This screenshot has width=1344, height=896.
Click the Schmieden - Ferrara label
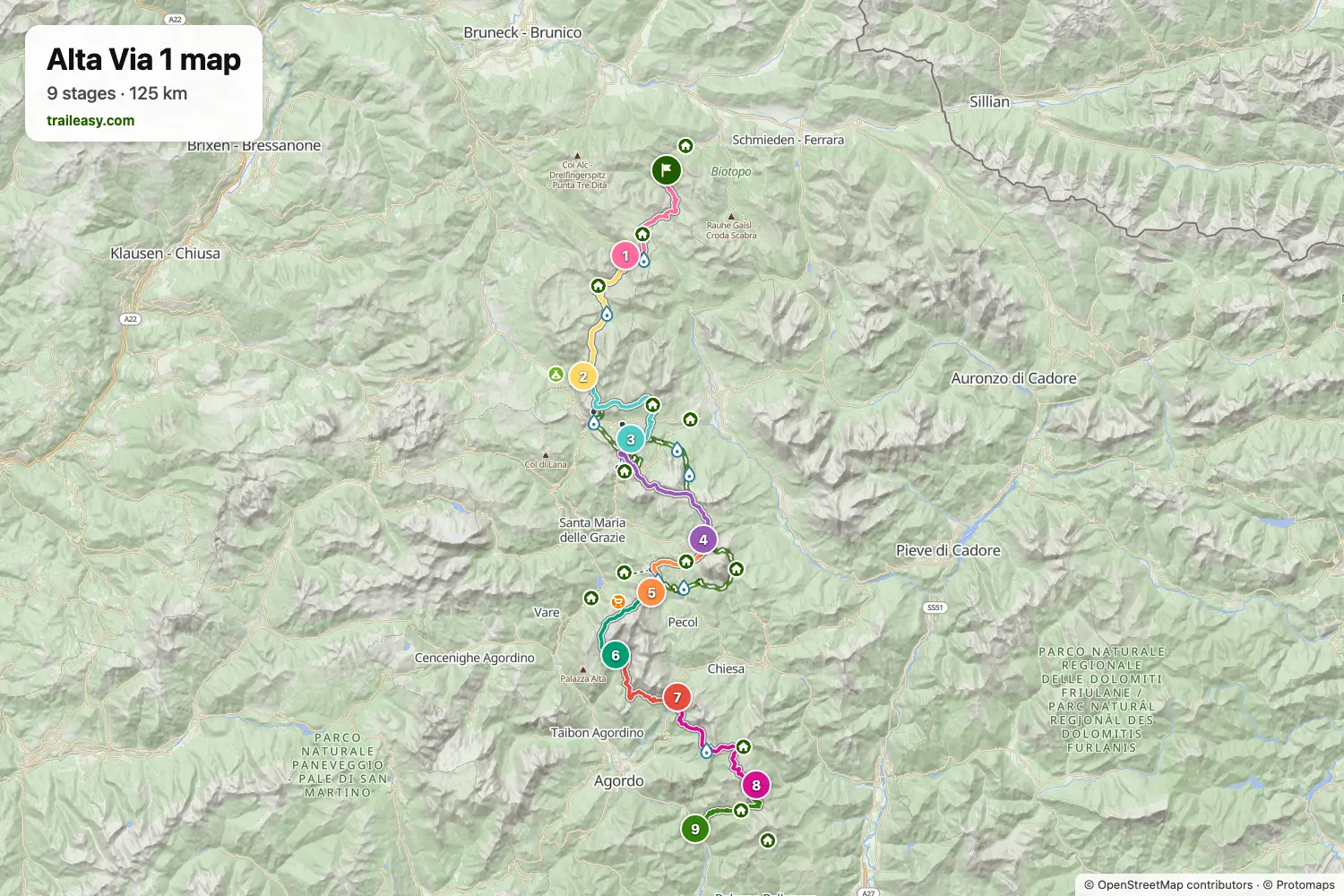click(x=788, y=140)
